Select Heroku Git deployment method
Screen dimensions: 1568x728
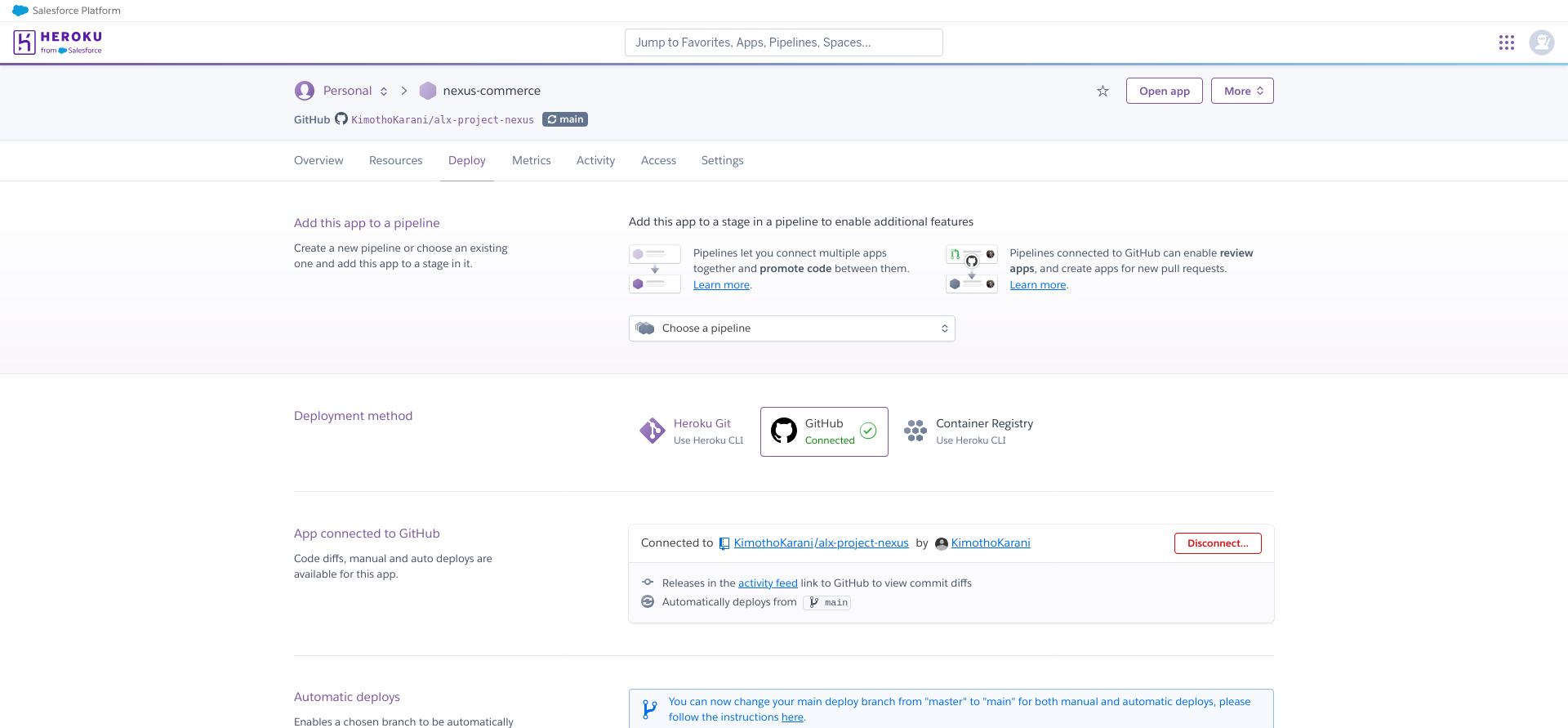(692, 431)
